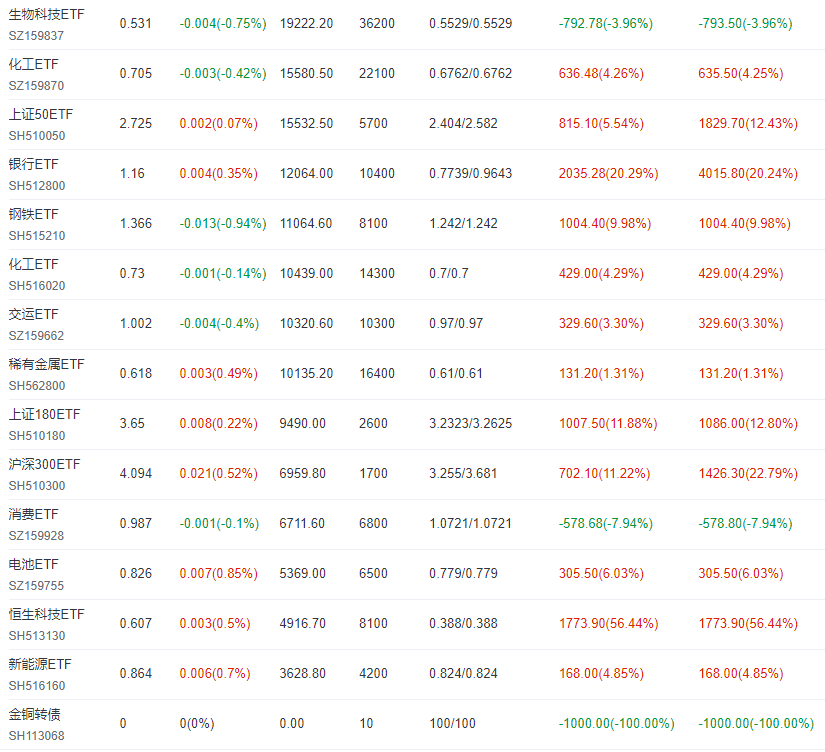Screen dimensions: 825x752
Task: Select profit 2035.28(20.29%)
Action: coord(609,174)
